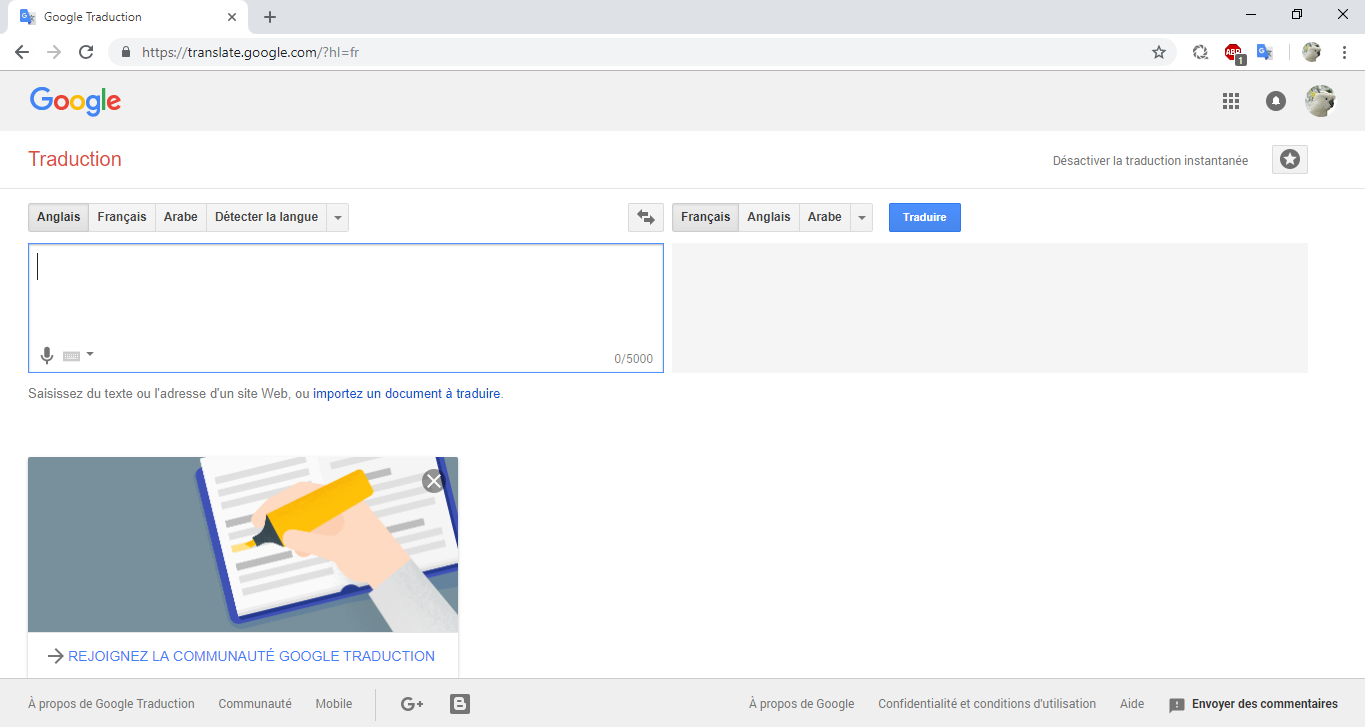Select Anglais as target language

(x=769, y=217)
